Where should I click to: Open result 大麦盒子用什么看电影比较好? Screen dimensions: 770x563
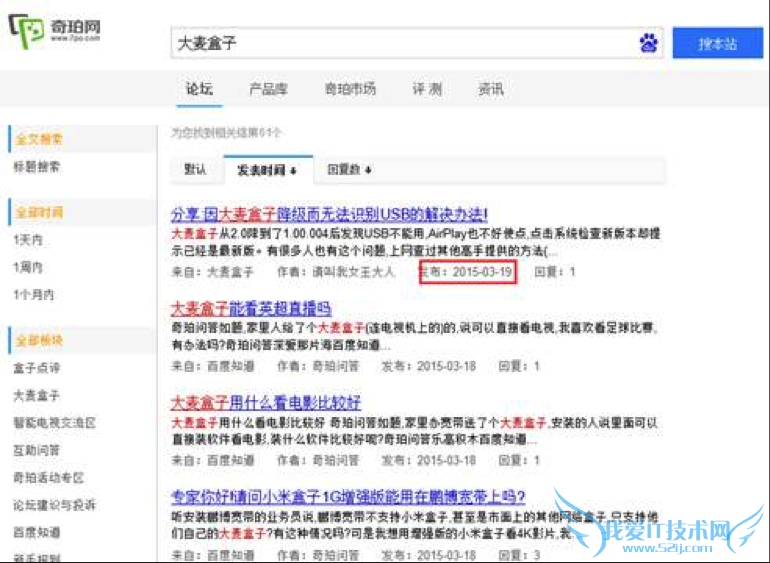point(266,403)
